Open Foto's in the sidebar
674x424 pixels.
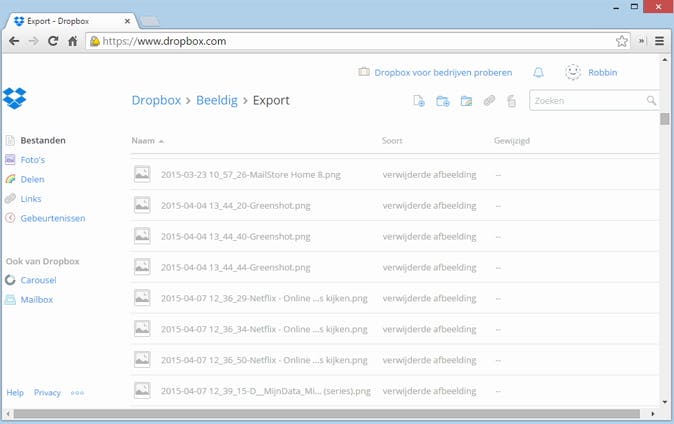click(32, 160)
